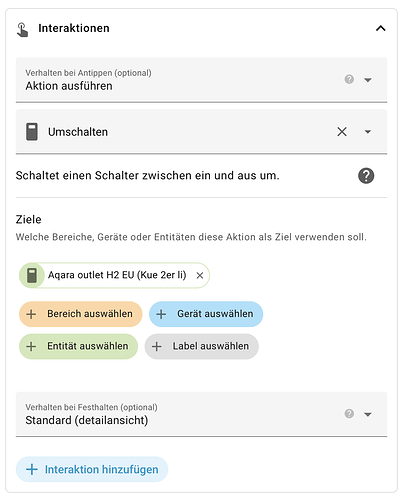Select the Aktion ausführen field value
Image resolution: width=403 pixels, height=499 pixels.
coord(69,86)
